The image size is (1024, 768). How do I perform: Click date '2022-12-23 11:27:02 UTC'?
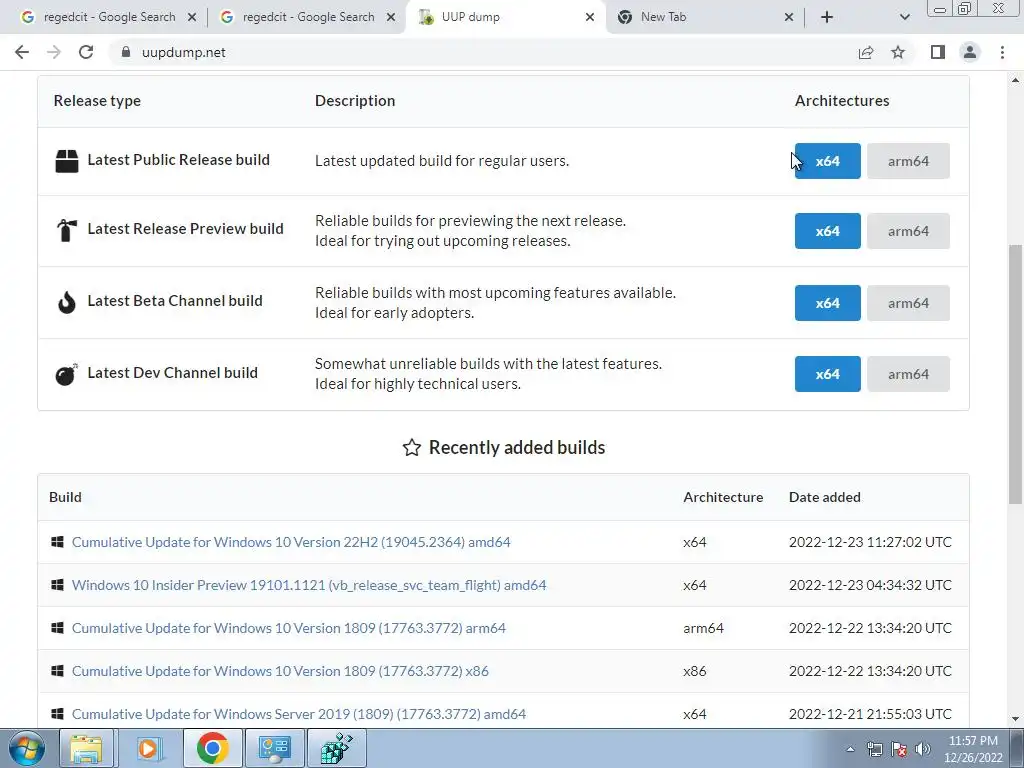tap(870, 542)
